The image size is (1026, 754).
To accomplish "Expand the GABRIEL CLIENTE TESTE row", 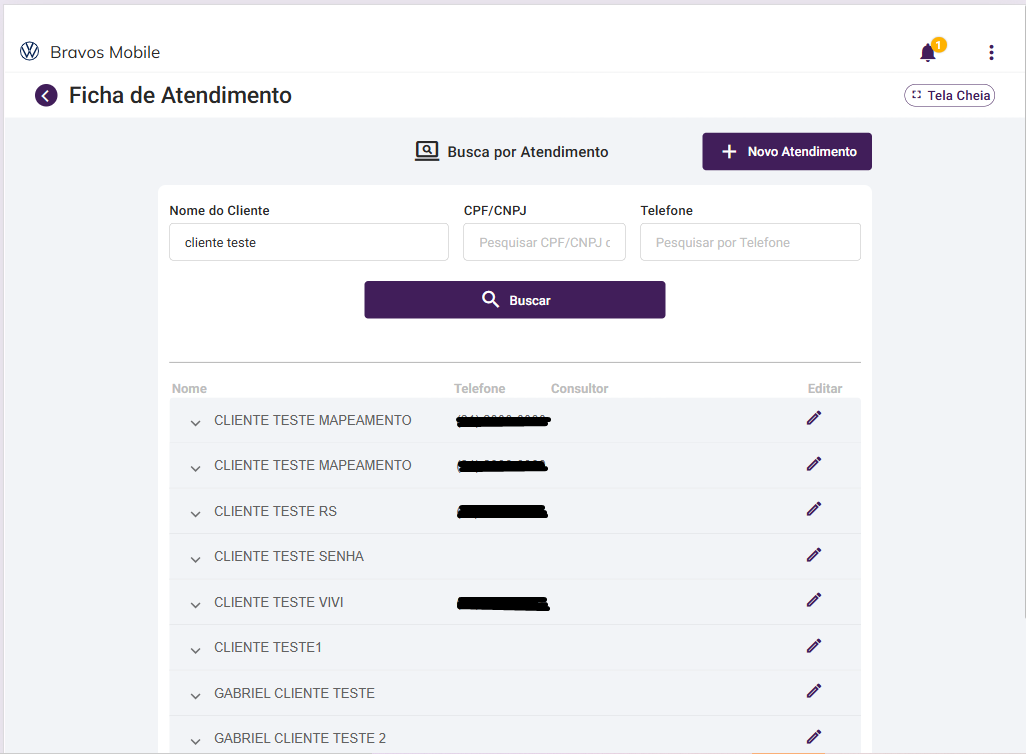I will coord(196,696).
